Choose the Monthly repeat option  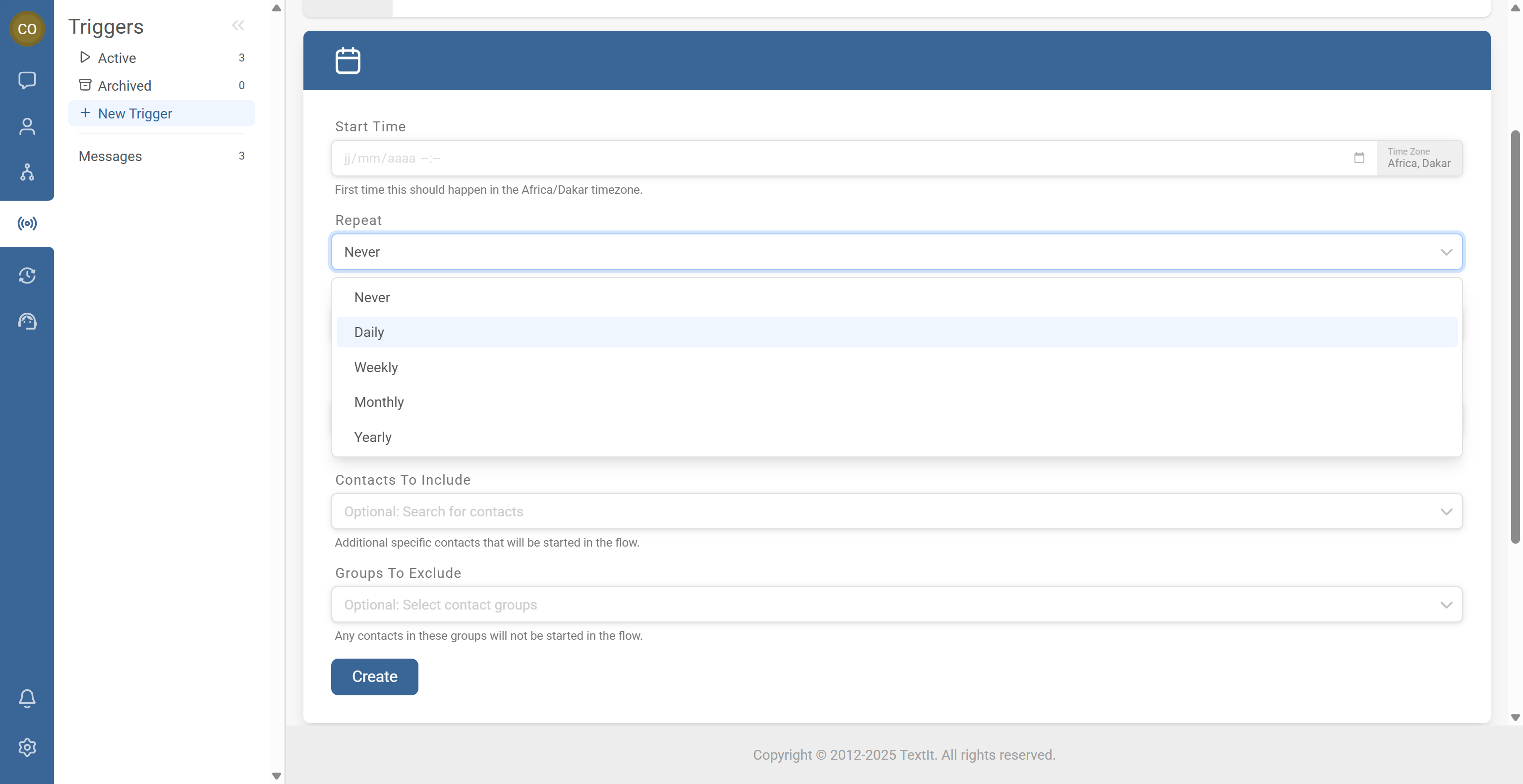pyautogui.click(x=379, y=402)
